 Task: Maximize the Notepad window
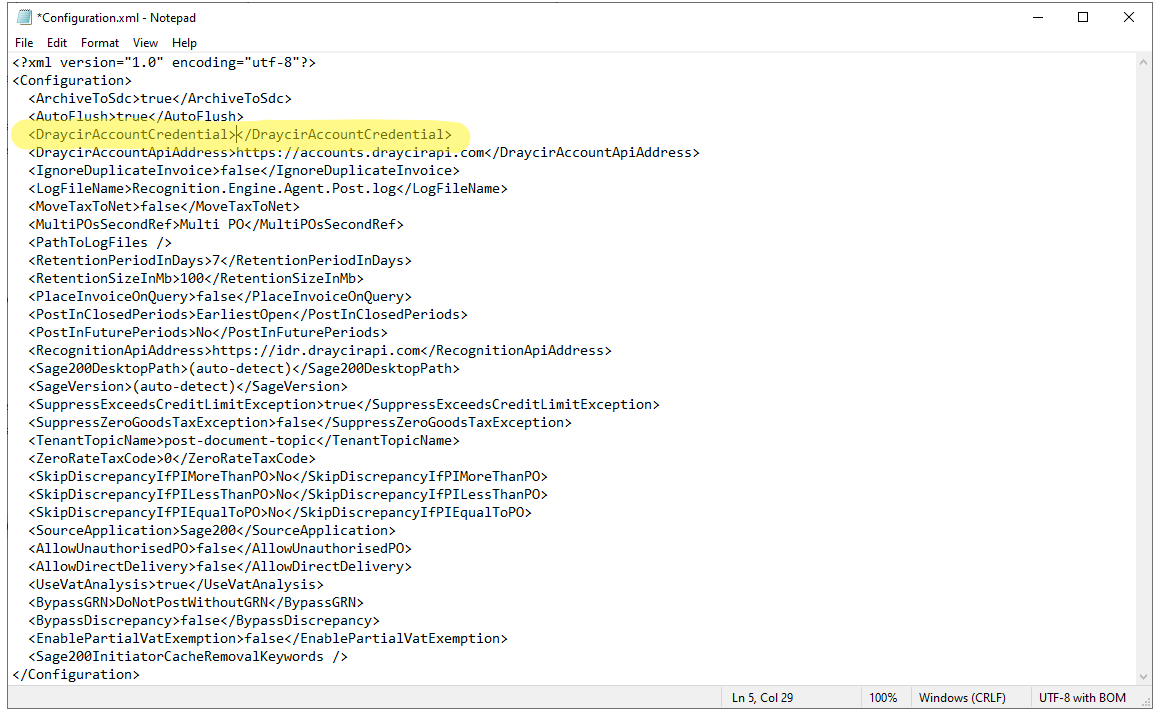[x=1083, y=17]
